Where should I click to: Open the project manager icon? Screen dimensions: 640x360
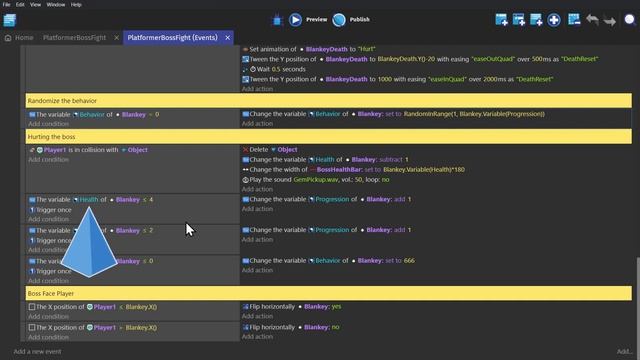pyautogui.click(x=9, y=20)
